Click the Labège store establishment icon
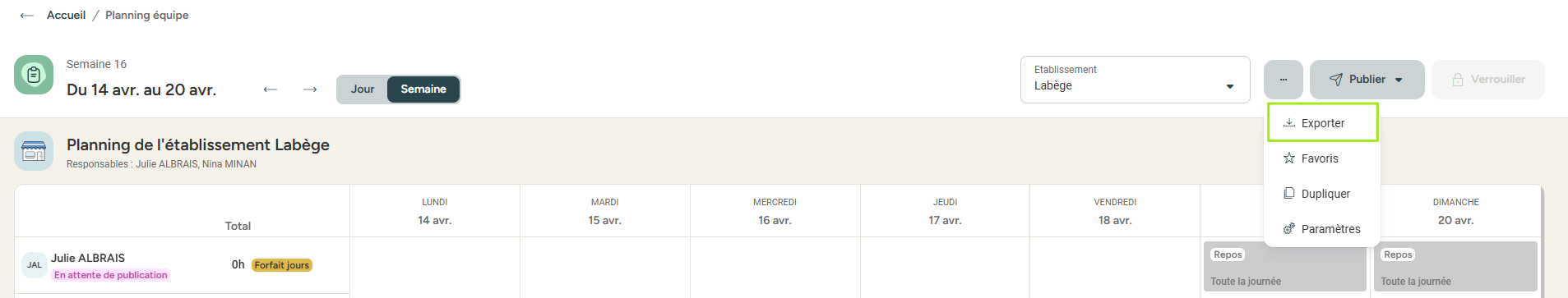Image resolution: width=1568 pixels, height=298 pixels. pos(34,151)
